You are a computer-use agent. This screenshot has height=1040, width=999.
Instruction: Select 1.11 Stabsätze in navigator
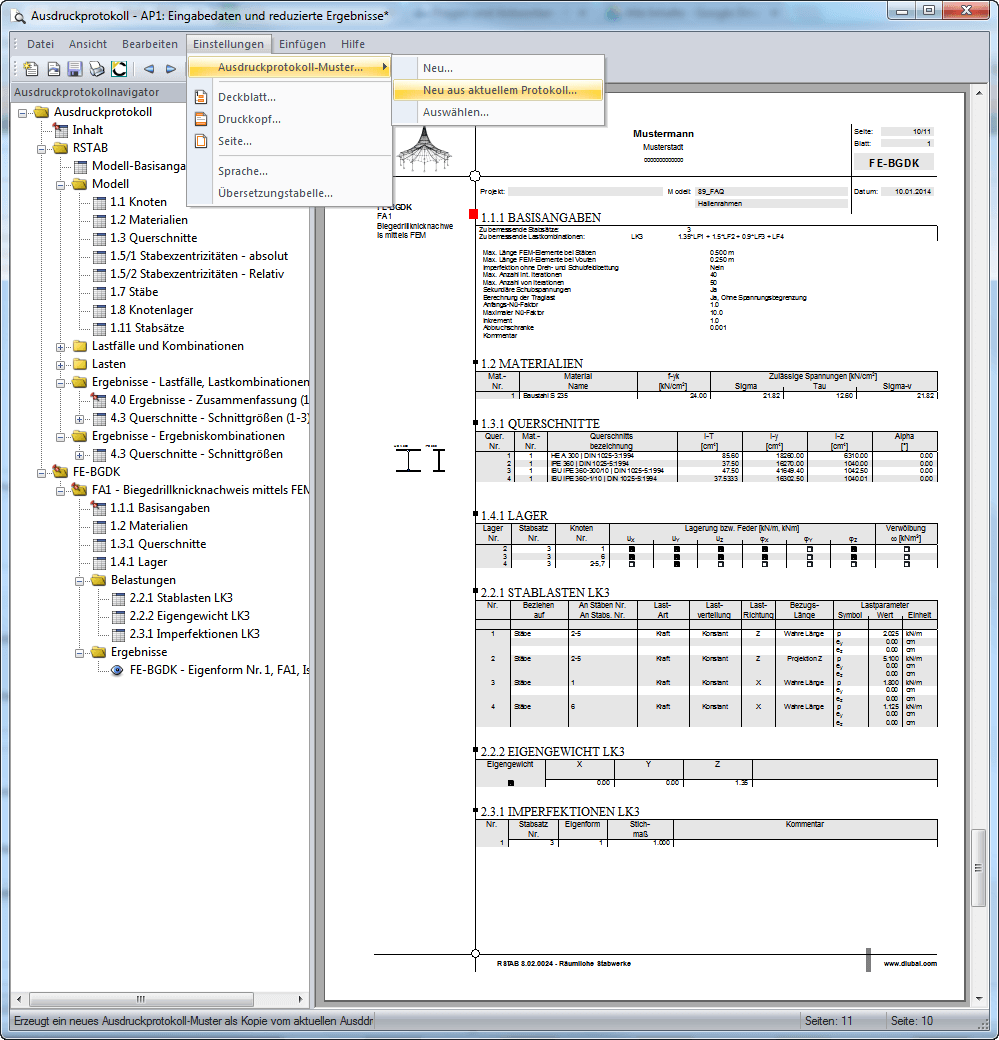[147, 328]
